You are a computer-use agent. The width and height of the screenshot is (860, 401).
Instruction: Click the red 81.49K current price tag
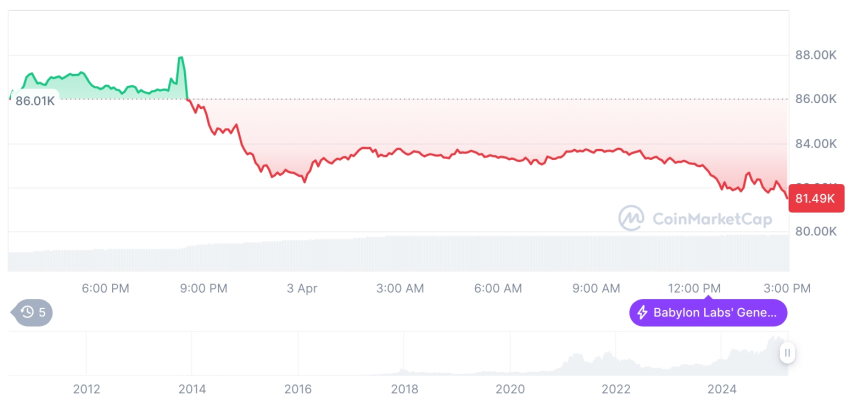pyautogui.click(x=812, y=198)
